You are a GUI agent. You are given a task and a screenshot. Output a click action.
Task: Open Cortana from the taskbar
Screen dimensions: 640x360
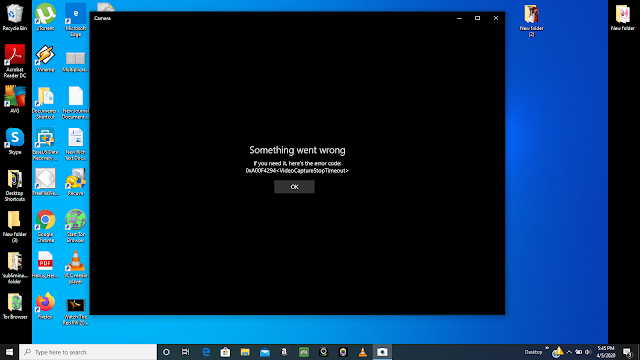click(x=166, y=352)
